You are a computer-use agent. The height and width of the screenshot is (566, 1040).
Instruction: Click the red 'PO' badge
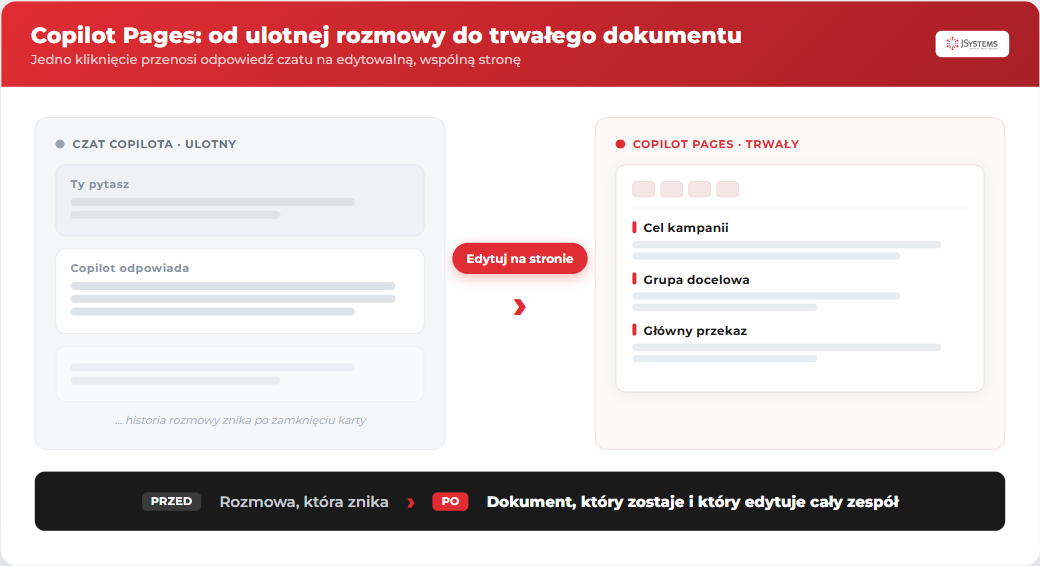click(x=450, y=502)
